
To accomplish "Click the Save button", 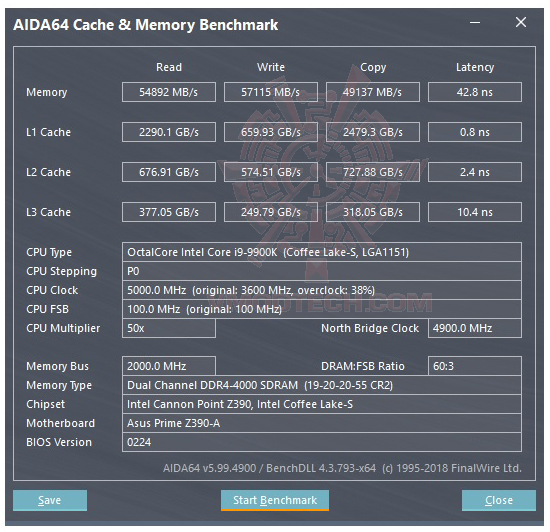I will pyautogui.click(x=50, y=500).
